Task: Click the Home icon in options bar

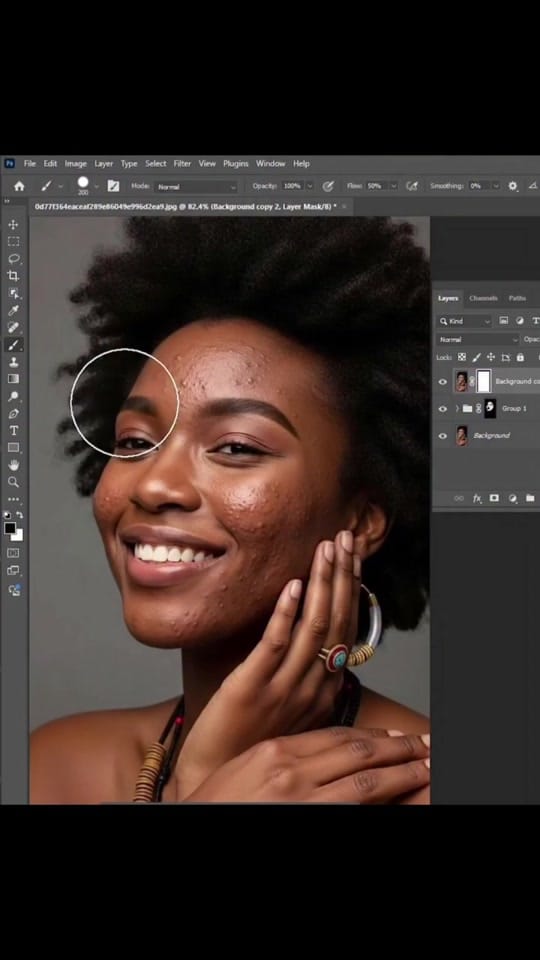Action: (x=20, y=186)
